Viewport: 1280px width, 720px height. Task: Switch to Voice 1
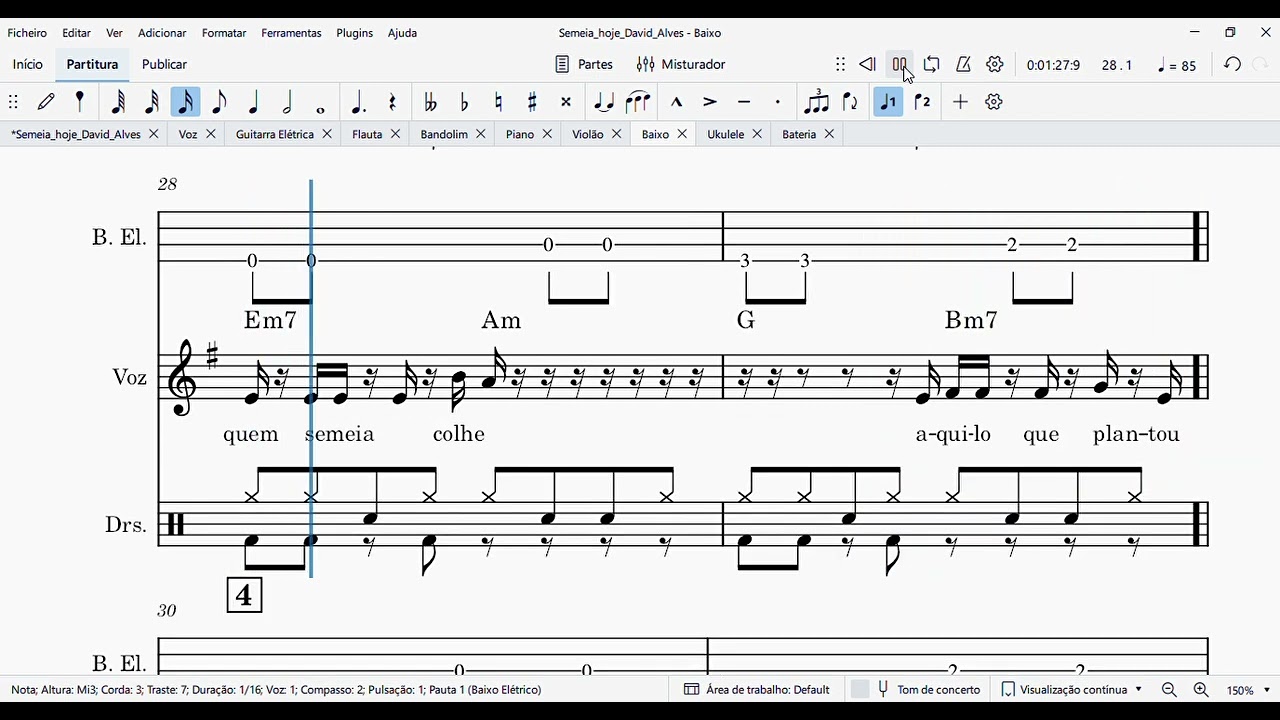pyautogui.click(x=888, y=102)
